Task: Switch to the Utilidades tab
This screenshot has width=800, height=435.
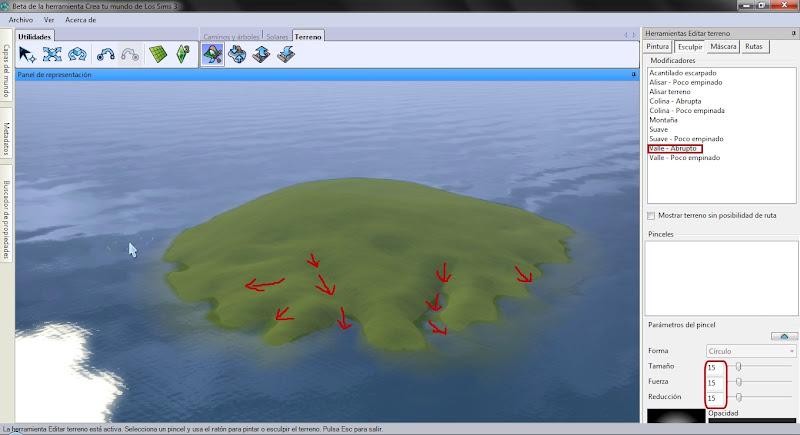Action: 35,37
